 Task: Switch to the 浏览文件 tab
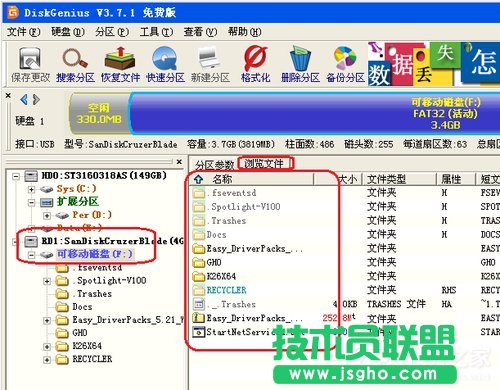(264, 163)
